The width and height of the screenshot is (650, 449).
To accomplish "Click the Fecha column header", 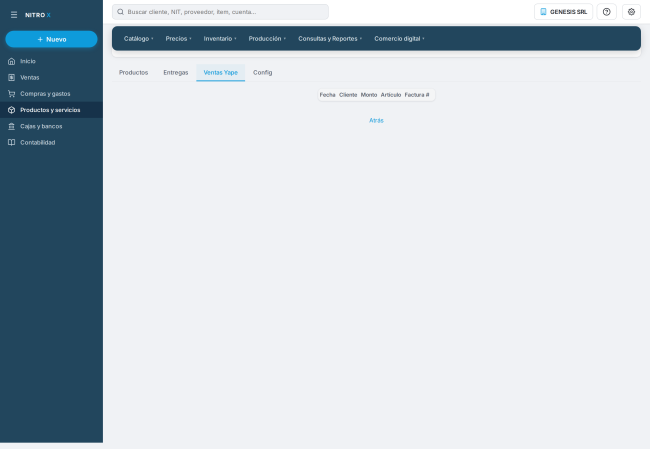I will click(327, 95).
